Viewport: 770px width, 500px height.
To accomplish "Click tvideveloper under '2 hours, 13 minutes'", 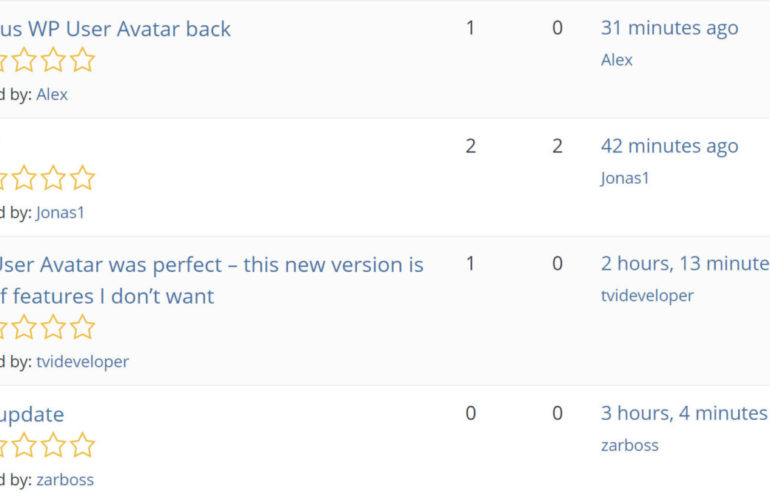I will point(647,295).
